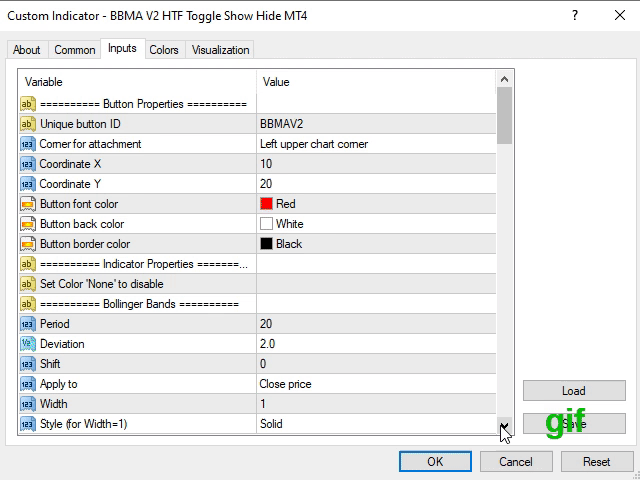The image size is (640, 480).
Task: Switch to the Colors tab
Action: click(164, 50)
